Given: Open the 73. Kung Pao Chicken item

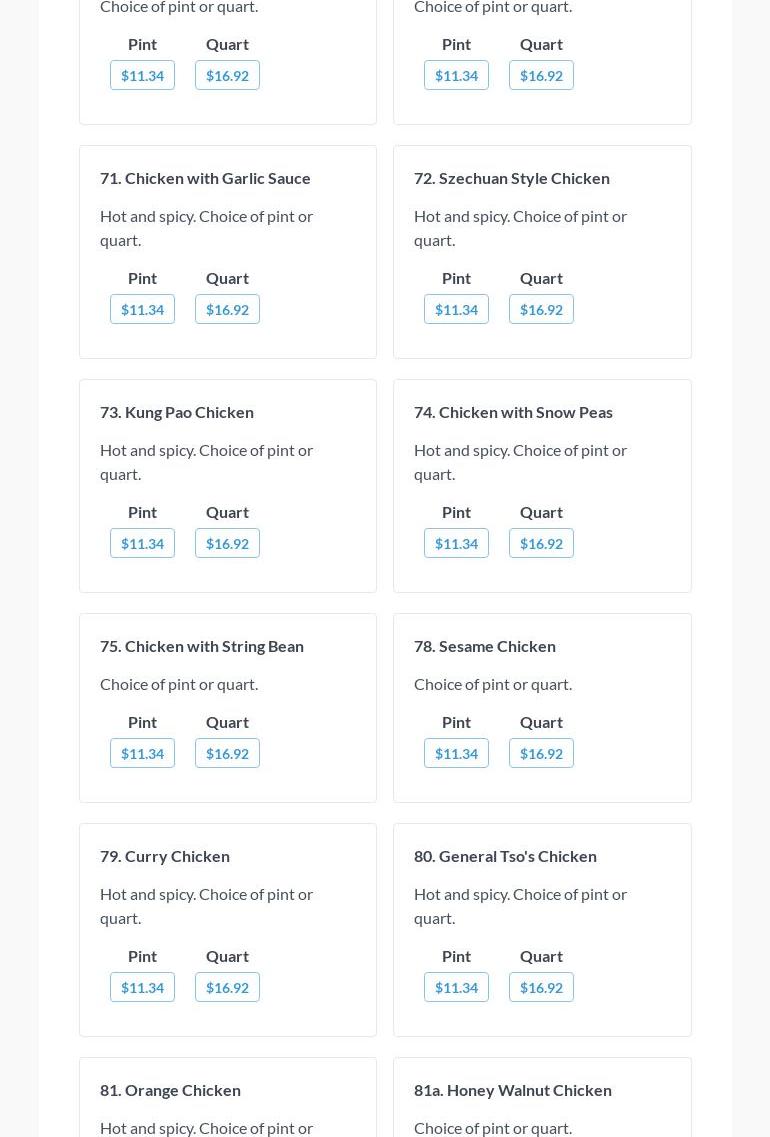Looking at the screenshot, I should (177, 412).
